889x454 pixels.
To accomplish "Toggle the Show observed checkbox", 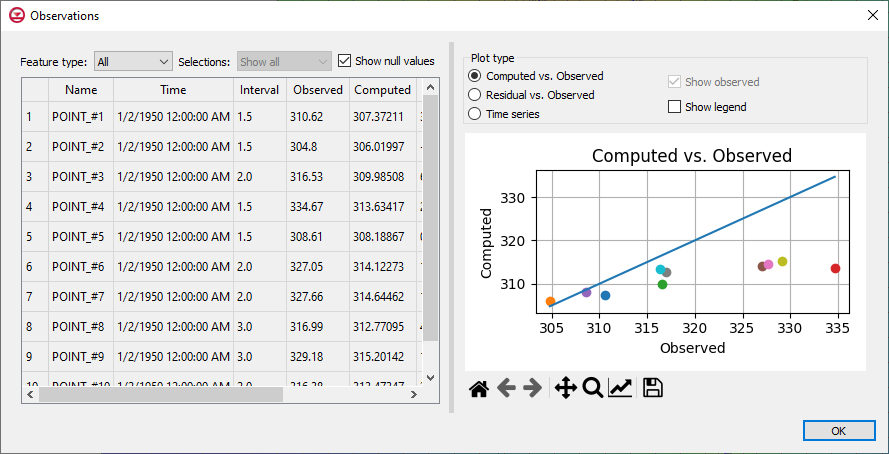I will coord(674,82).
